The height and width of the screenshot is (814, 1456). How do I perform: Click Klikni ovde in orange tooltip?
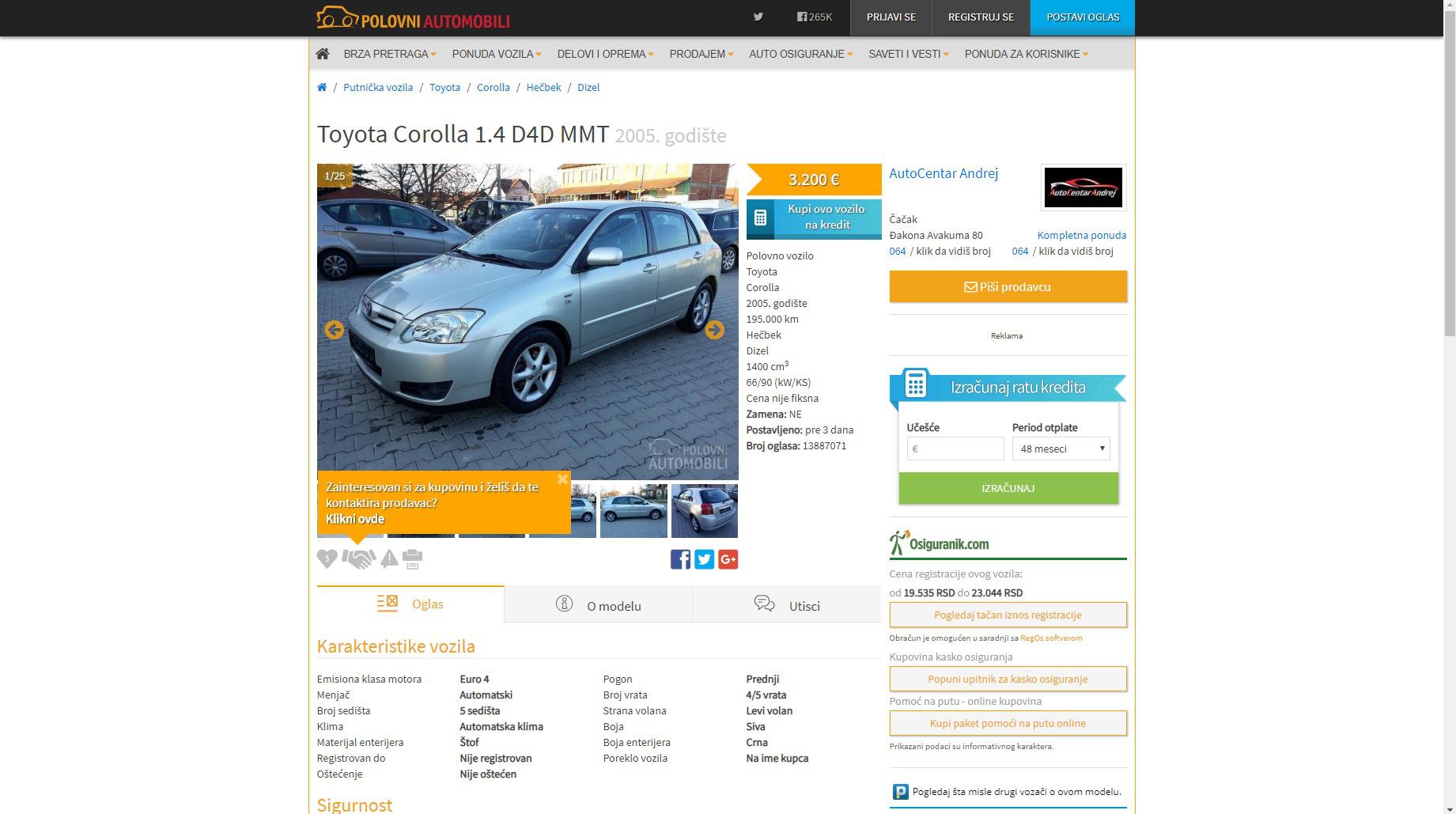pos(355,519)
